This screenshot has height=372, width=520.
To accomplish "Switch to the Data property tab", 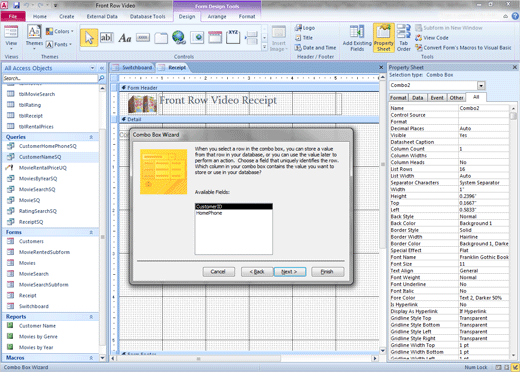I will click(x=417, y=98).
